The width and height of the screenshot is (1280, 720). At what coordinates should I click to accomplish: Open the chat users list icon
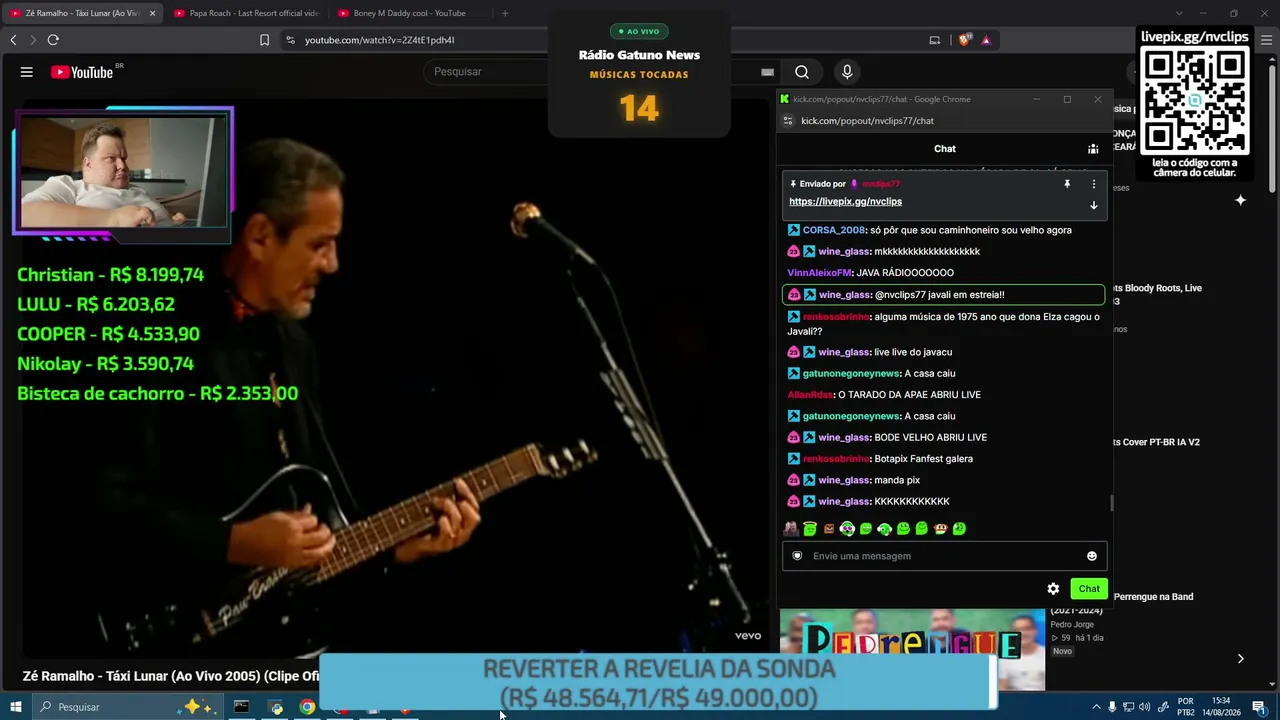(x=1093, y=149)
